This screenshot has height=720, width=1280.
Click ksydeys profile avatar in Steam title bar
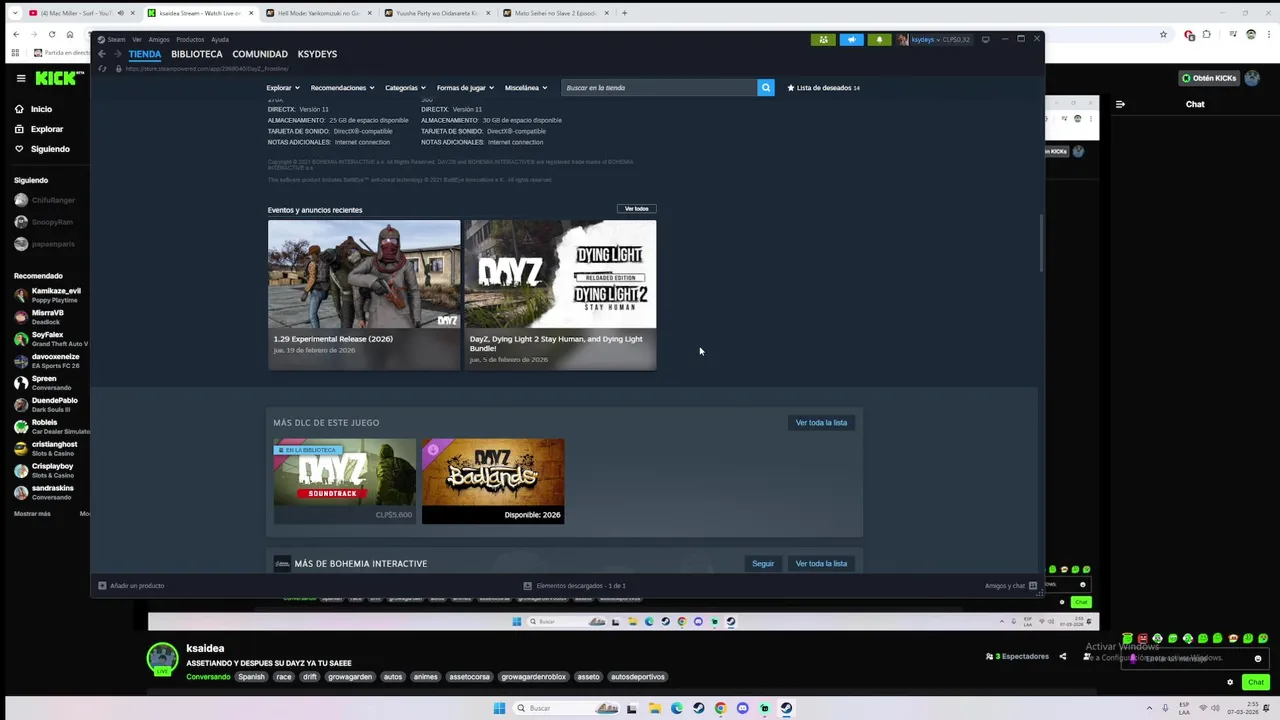pos(903,40)
